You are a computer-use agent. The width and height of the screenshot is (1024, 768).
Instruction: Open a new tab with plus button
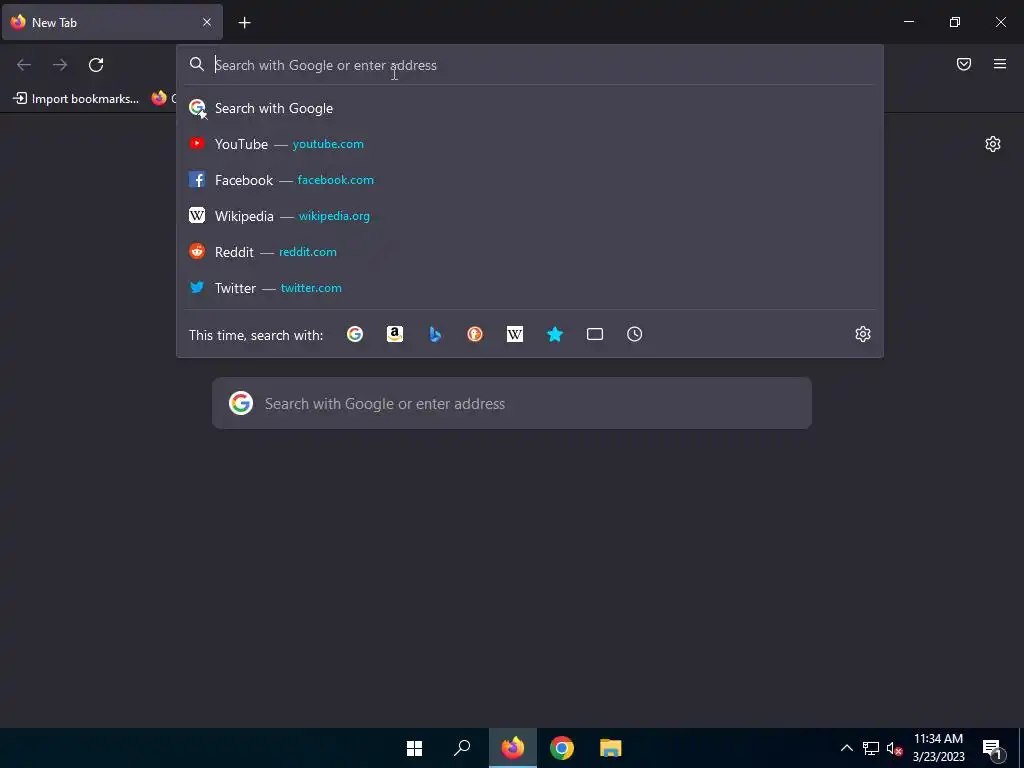pos(244,23)
